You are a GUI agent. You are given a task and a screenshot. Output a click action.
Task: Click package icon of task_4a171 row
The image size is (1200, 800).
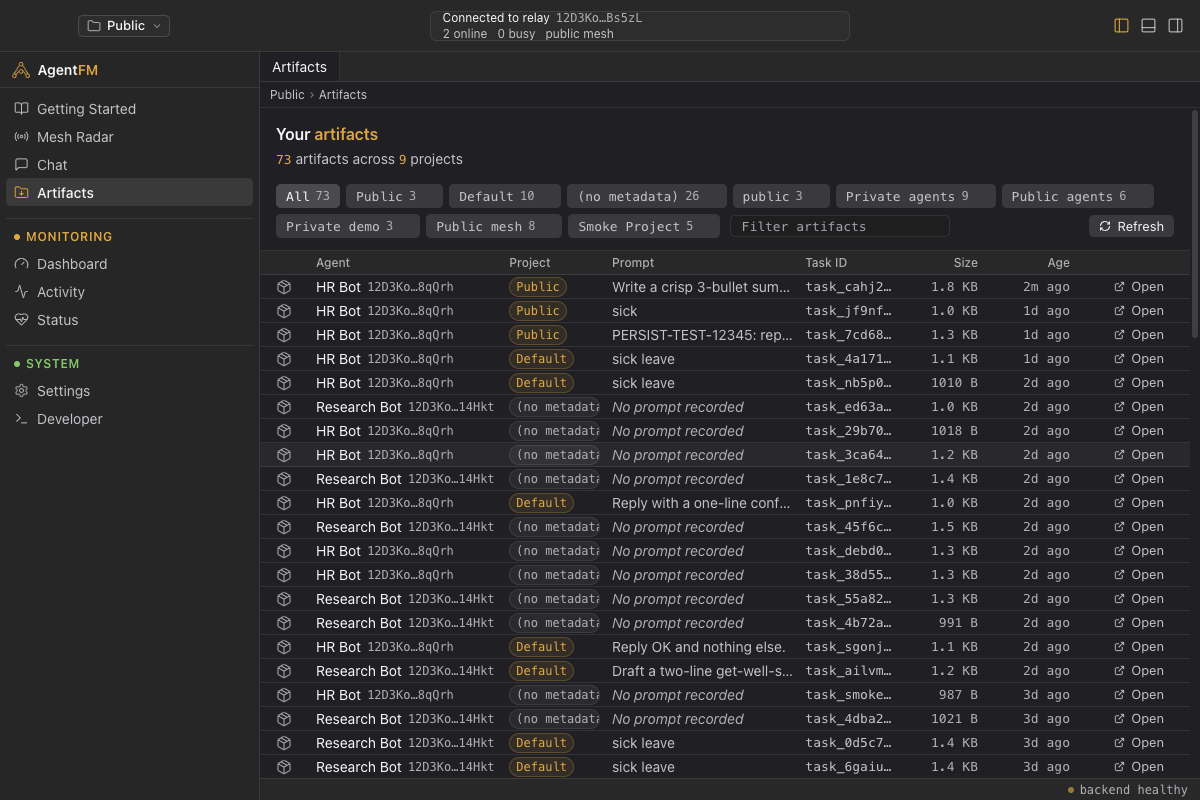[x=284, y=359]
